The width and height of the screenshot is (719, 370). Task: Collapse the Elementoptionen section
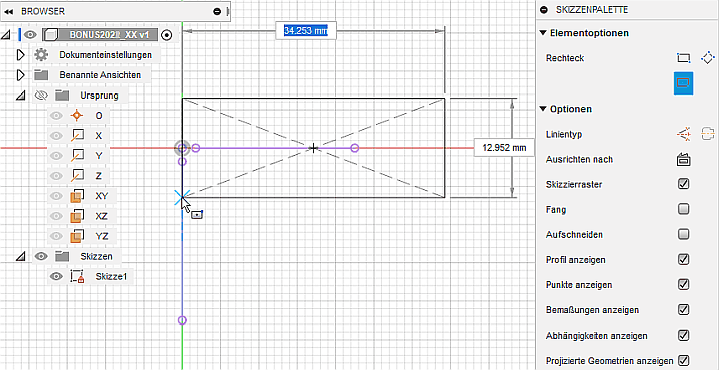point(543,33)
